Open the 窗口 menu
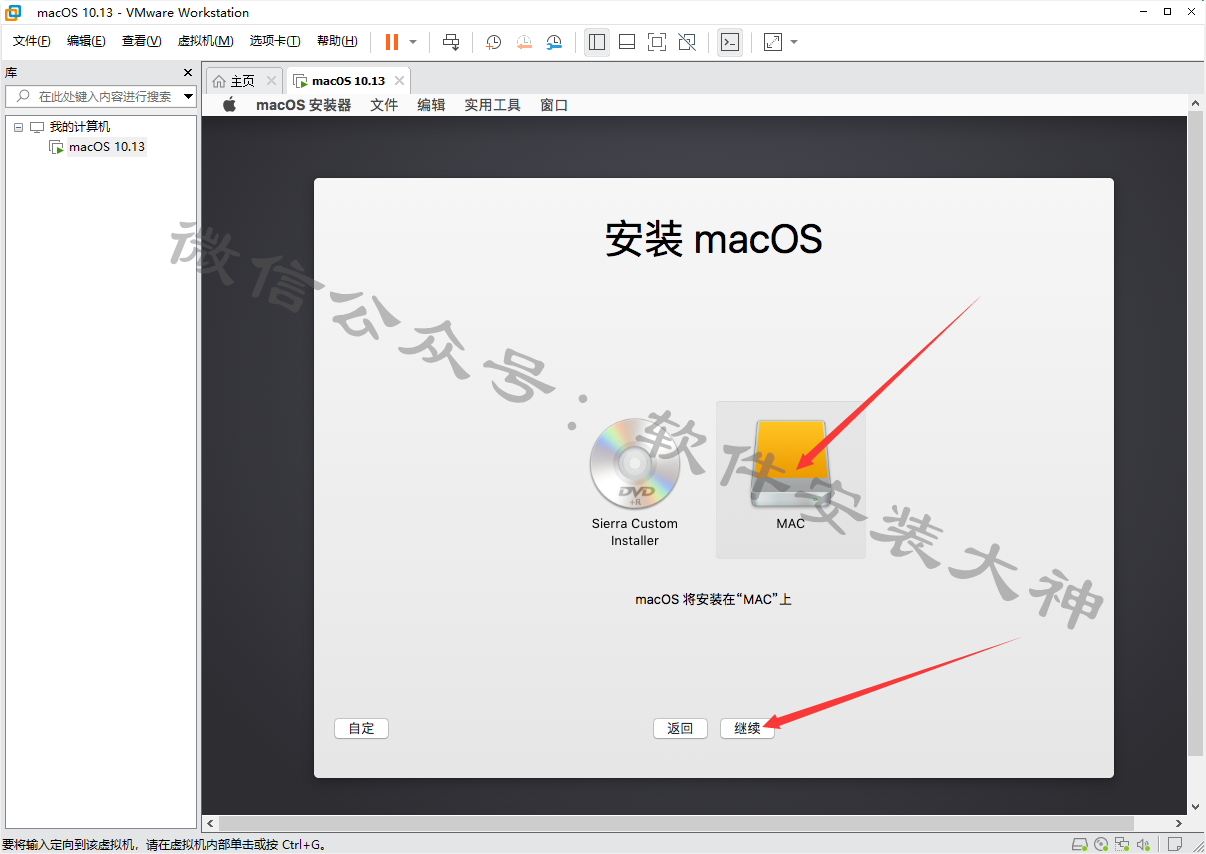This screenshot has width=1206, height=854. coord(554,105)
